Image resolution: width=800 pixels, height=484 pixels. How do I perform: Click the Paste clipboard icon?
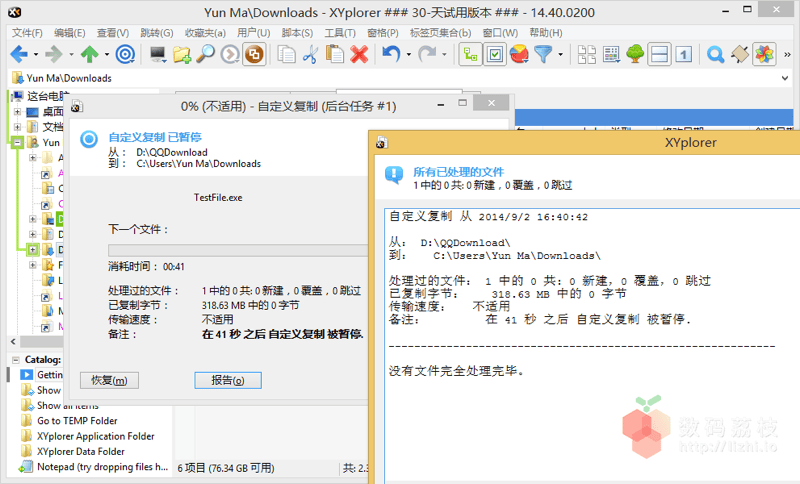click(x=335, y=54)
